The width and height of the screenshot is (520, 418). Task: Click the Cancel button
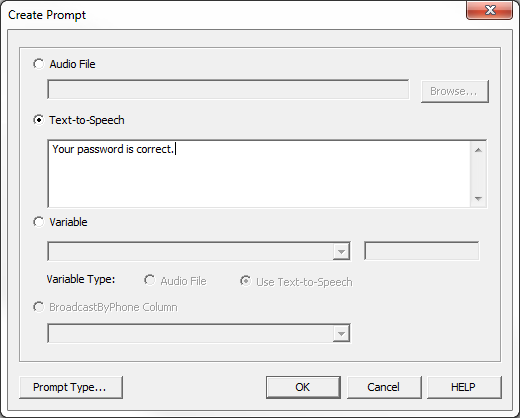point(384,387)
